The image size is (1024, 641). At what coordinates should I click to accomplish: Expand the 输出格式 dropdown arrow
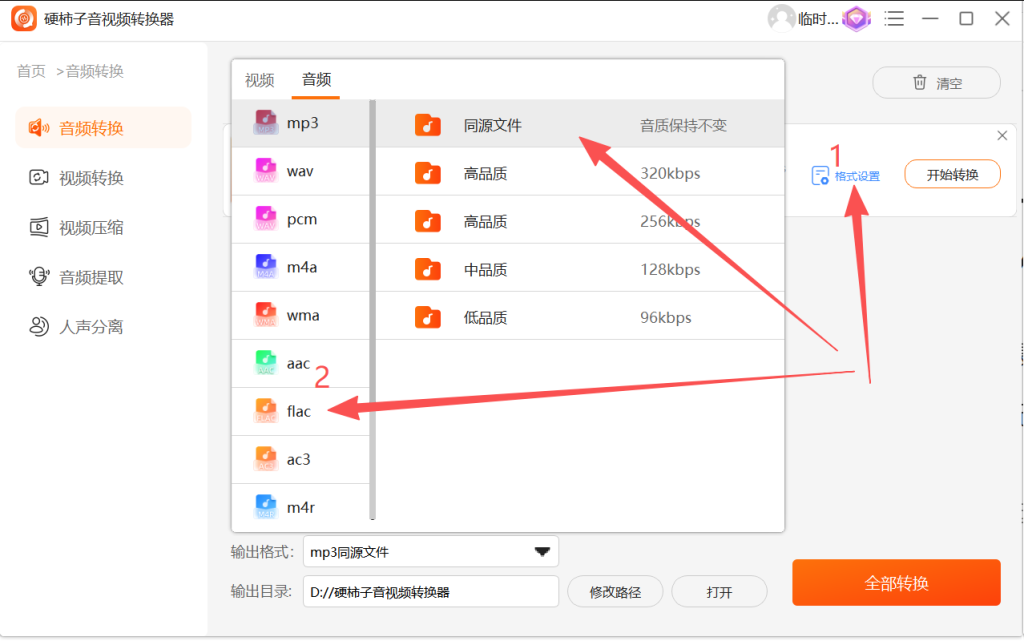point(542,552)
